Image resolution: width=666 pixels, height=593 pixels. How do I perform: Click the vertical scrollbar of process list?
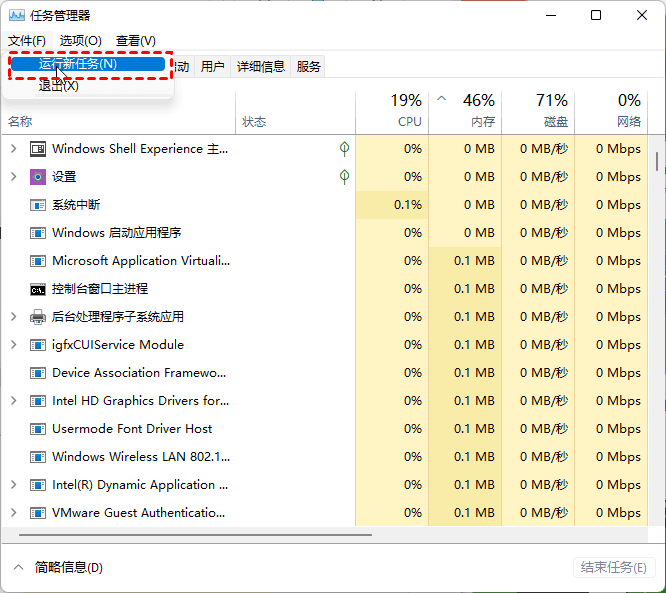coord(657,160)
